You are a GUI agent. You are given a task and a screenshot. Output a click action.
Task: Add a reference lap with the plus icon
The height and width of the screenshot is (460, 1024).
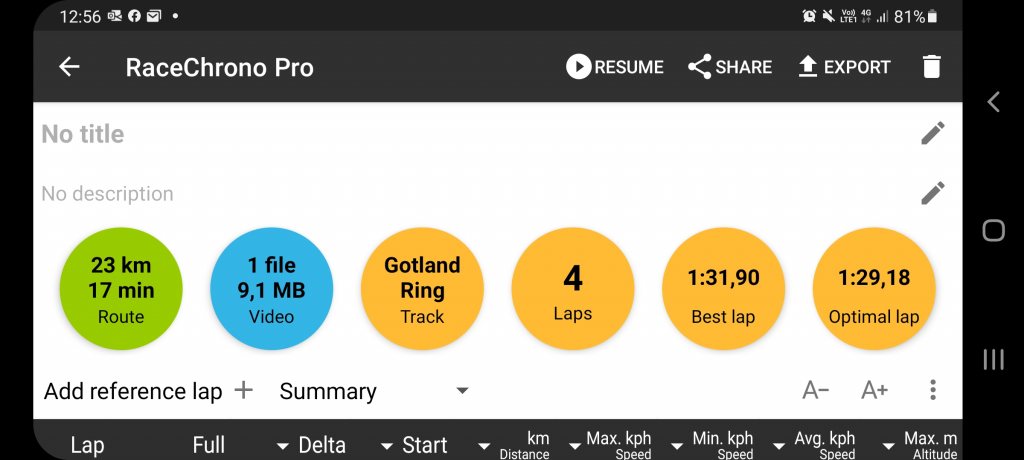tap(244, 391)
